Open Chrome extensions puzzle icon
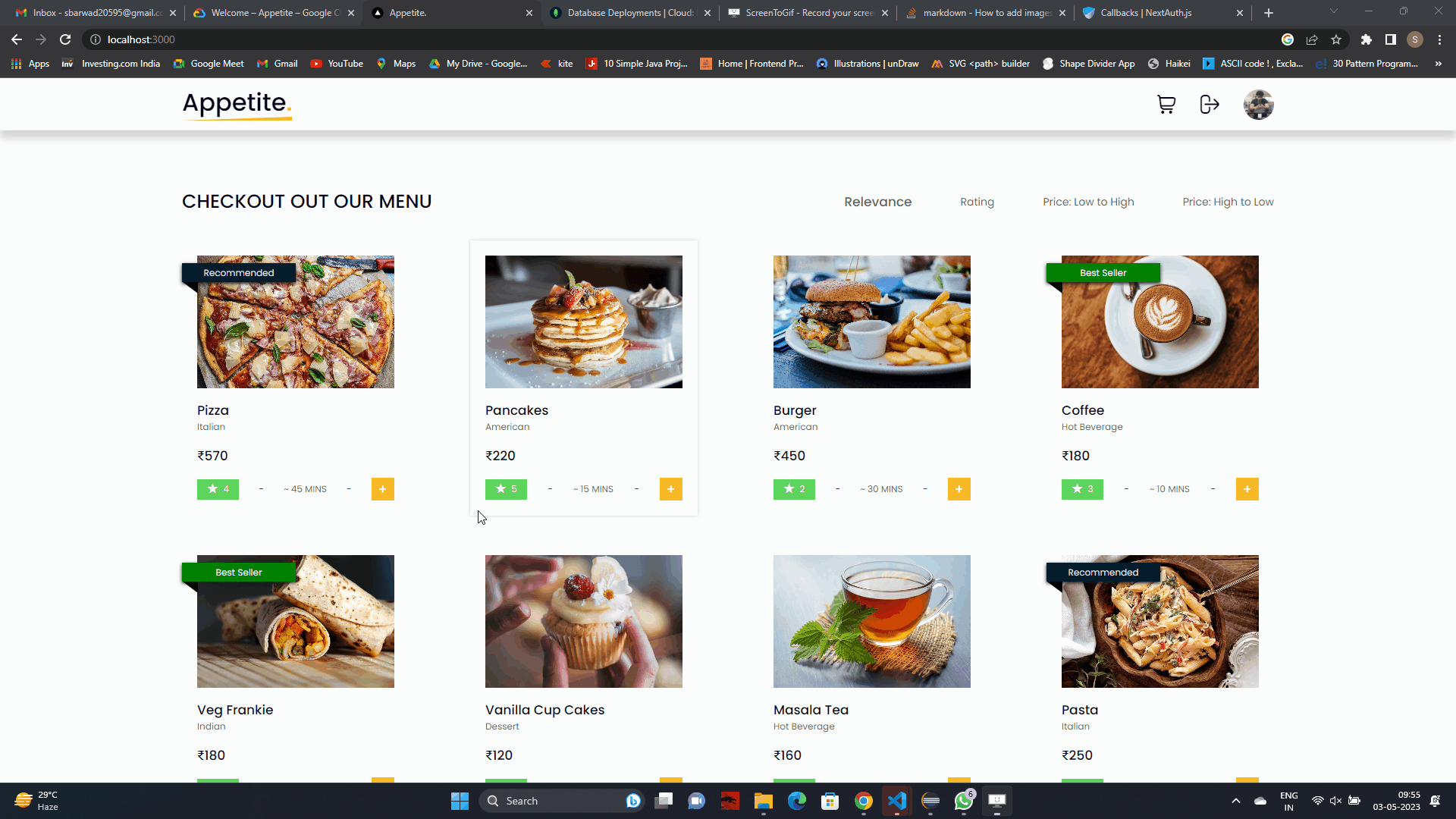 [x=1366, y=39]
